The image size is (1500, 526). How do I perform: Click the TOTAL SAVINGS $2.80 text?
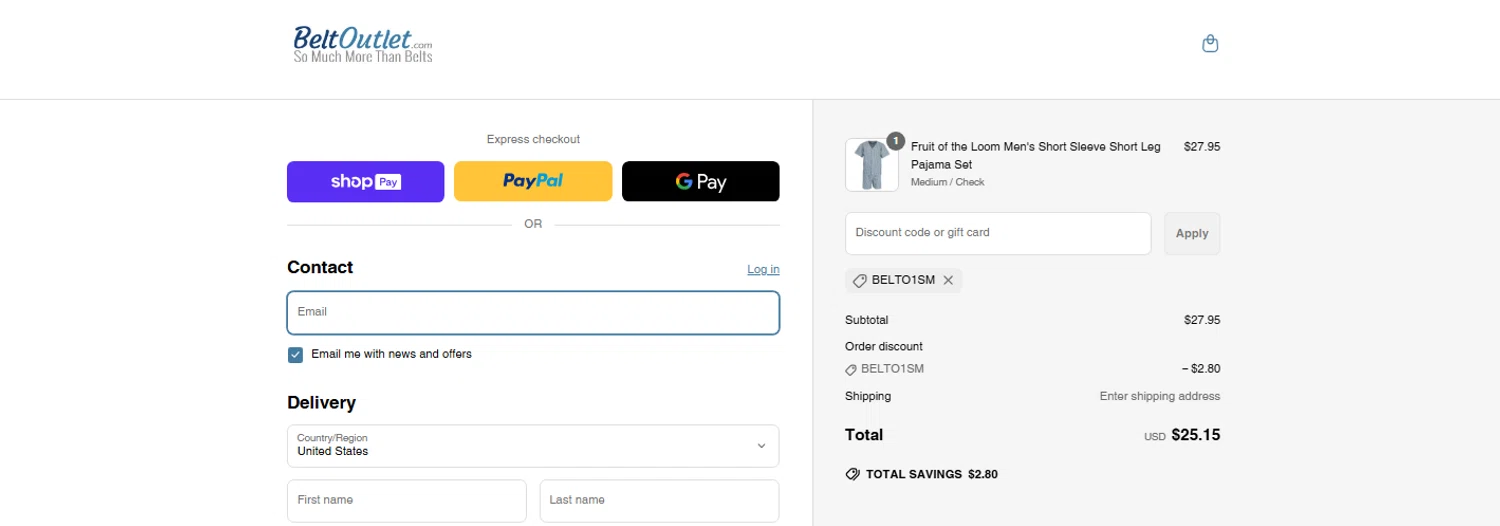click(x=932, y=474)
